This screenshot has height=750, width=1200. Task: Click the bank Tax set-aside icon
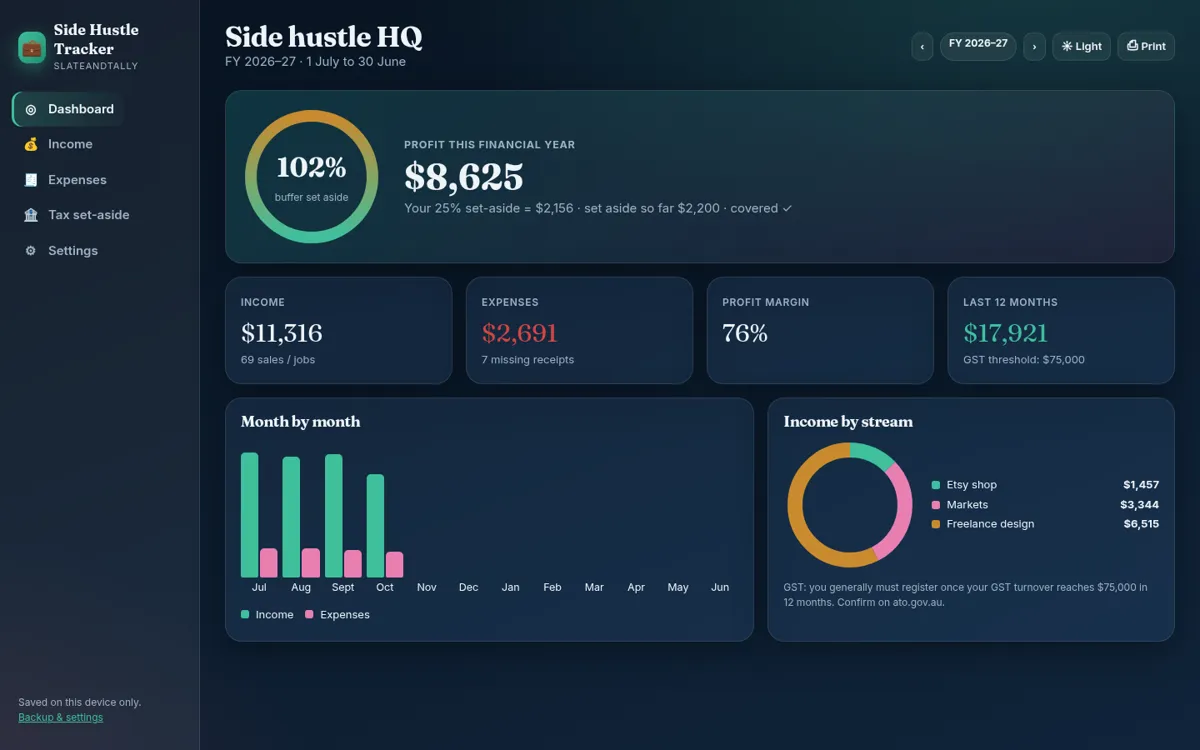click(x=31, y=215)
